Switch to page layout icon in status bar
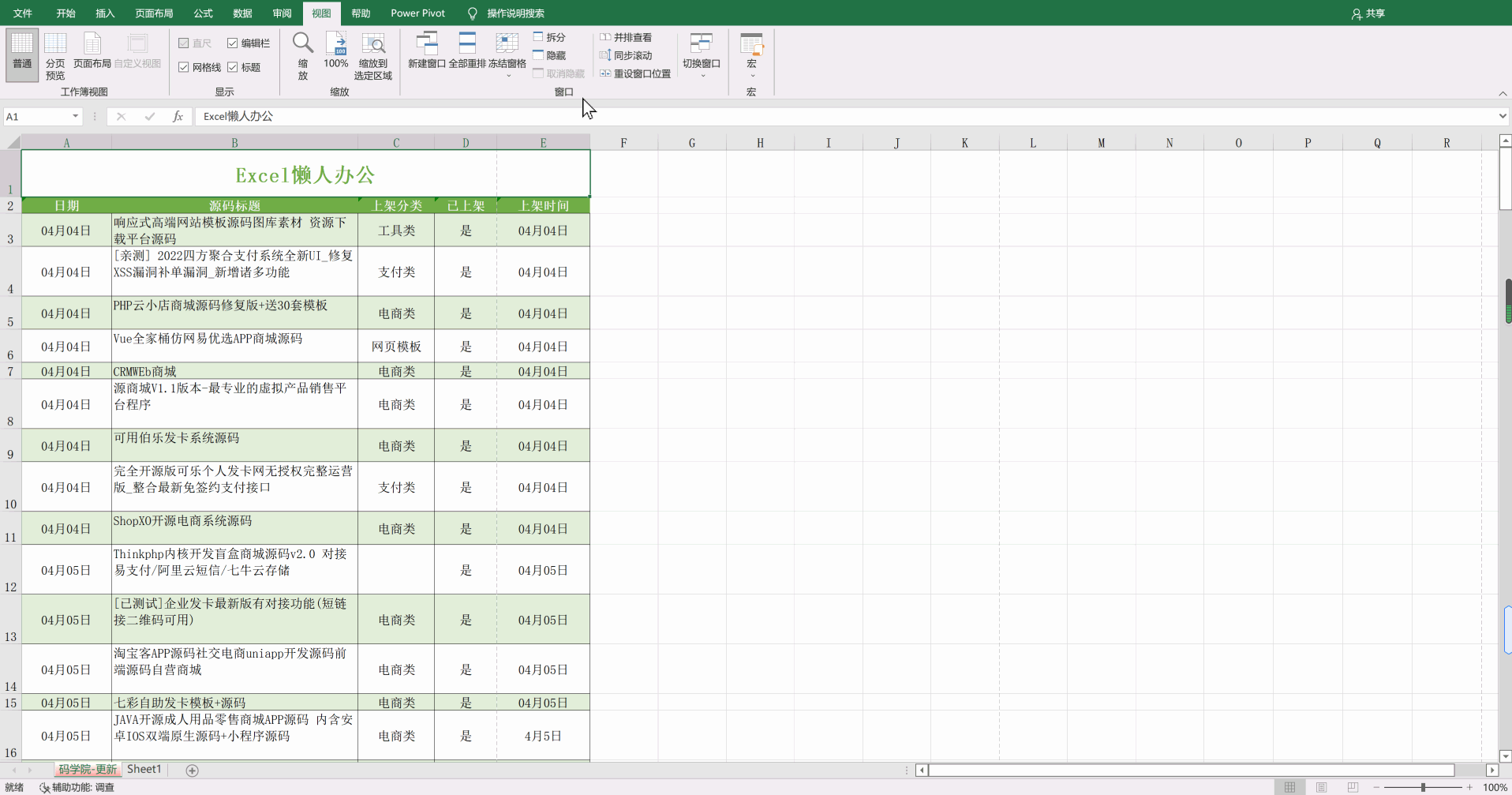 (1321, 787)
